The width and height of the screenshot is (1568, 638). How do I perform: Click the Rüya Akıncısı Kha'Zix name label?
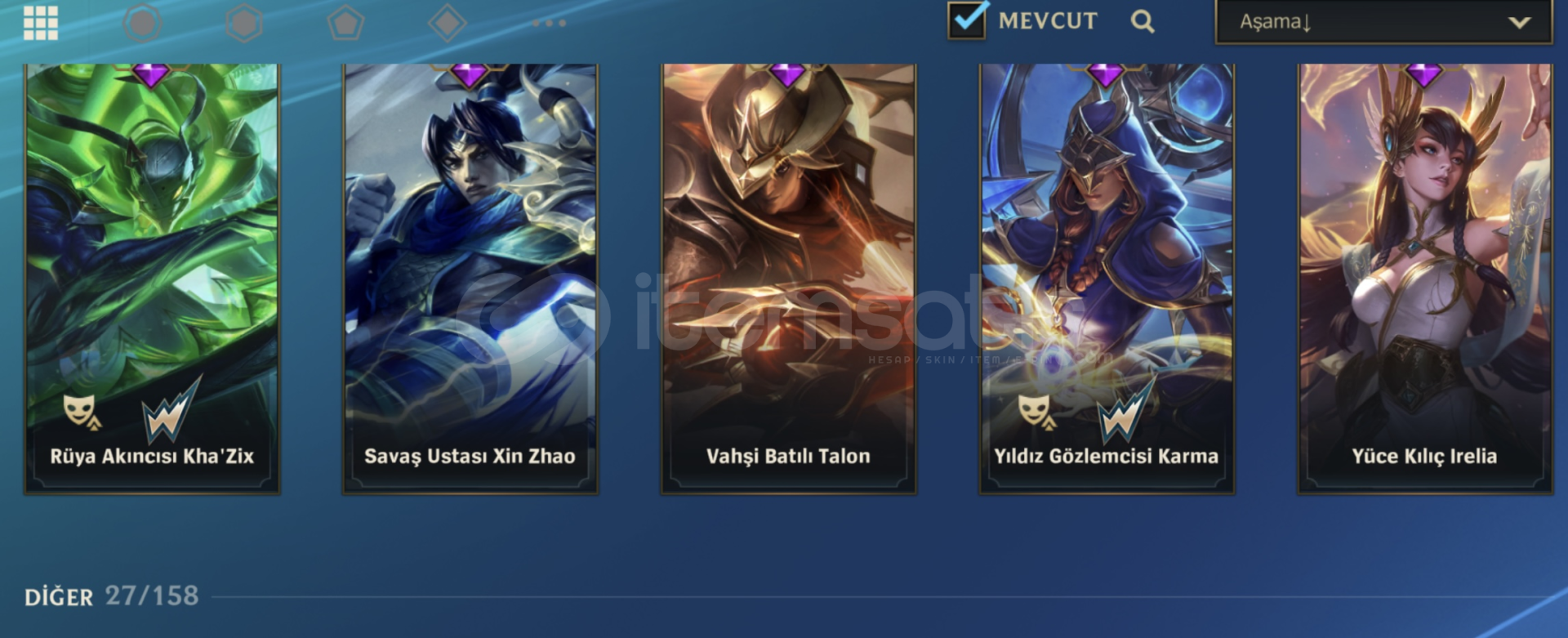tap(152, 456)
